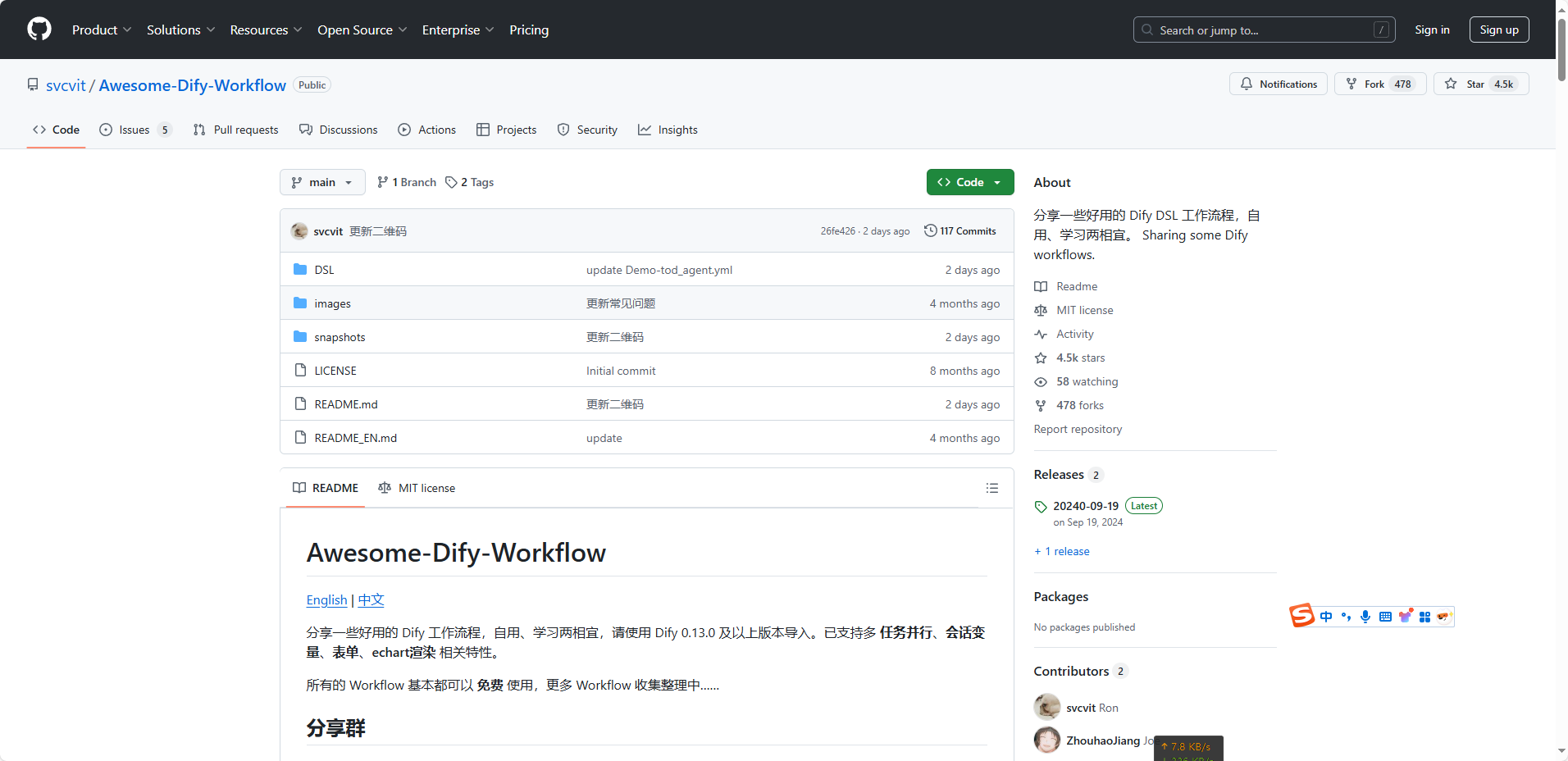Viewport: 1568px width, 761px height.
Task: Expand the Product navigation menu
Action: click(x=101, y=30)
